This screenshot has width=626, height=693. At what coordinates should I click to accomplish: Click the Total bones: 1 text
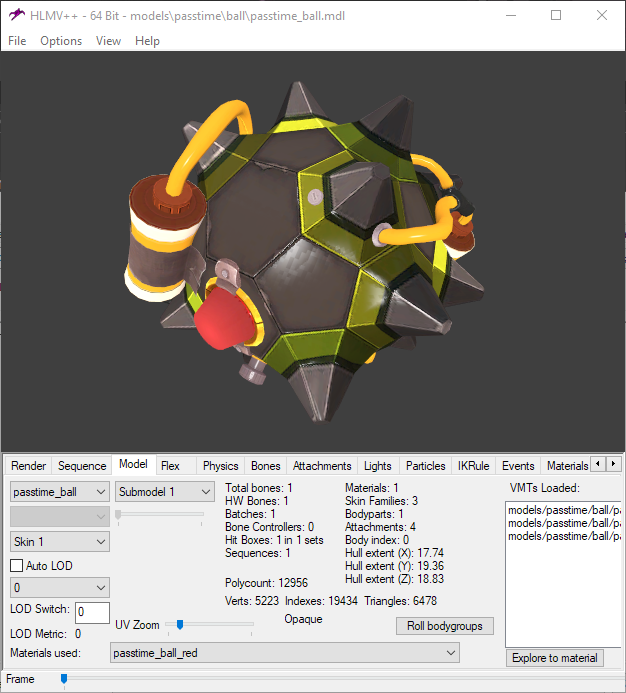[x=259, y=488]
